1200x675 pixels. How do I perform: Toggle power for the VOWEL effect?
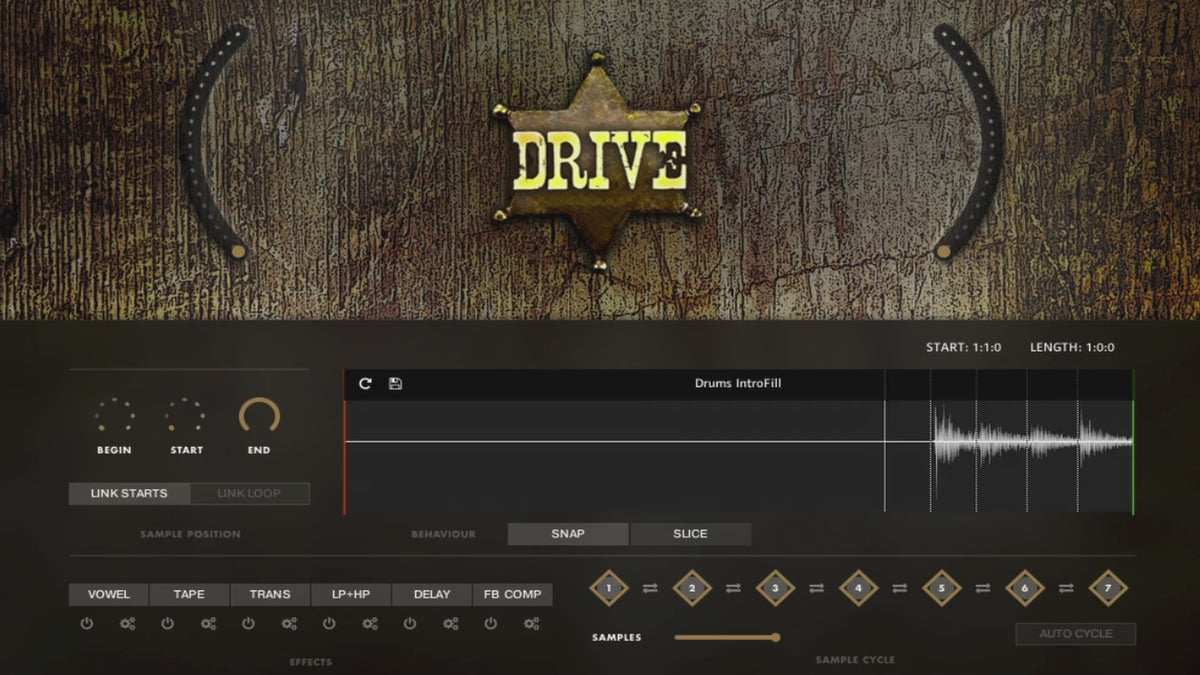click(87, 624)
